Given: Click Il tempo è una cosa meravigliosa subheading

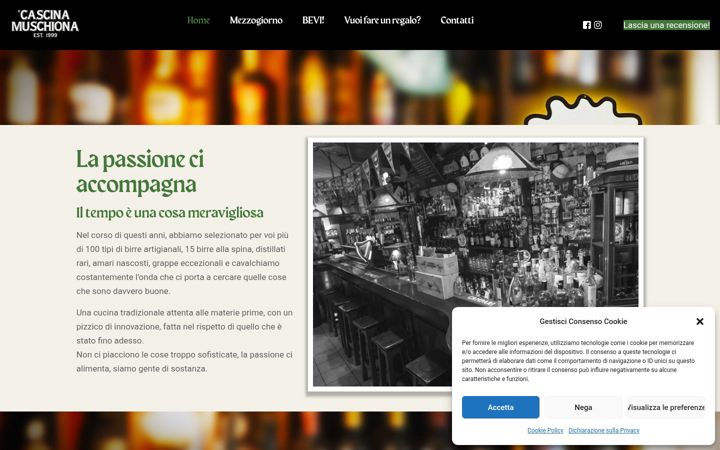Looking at the screenshot, I should coord(170,213).
